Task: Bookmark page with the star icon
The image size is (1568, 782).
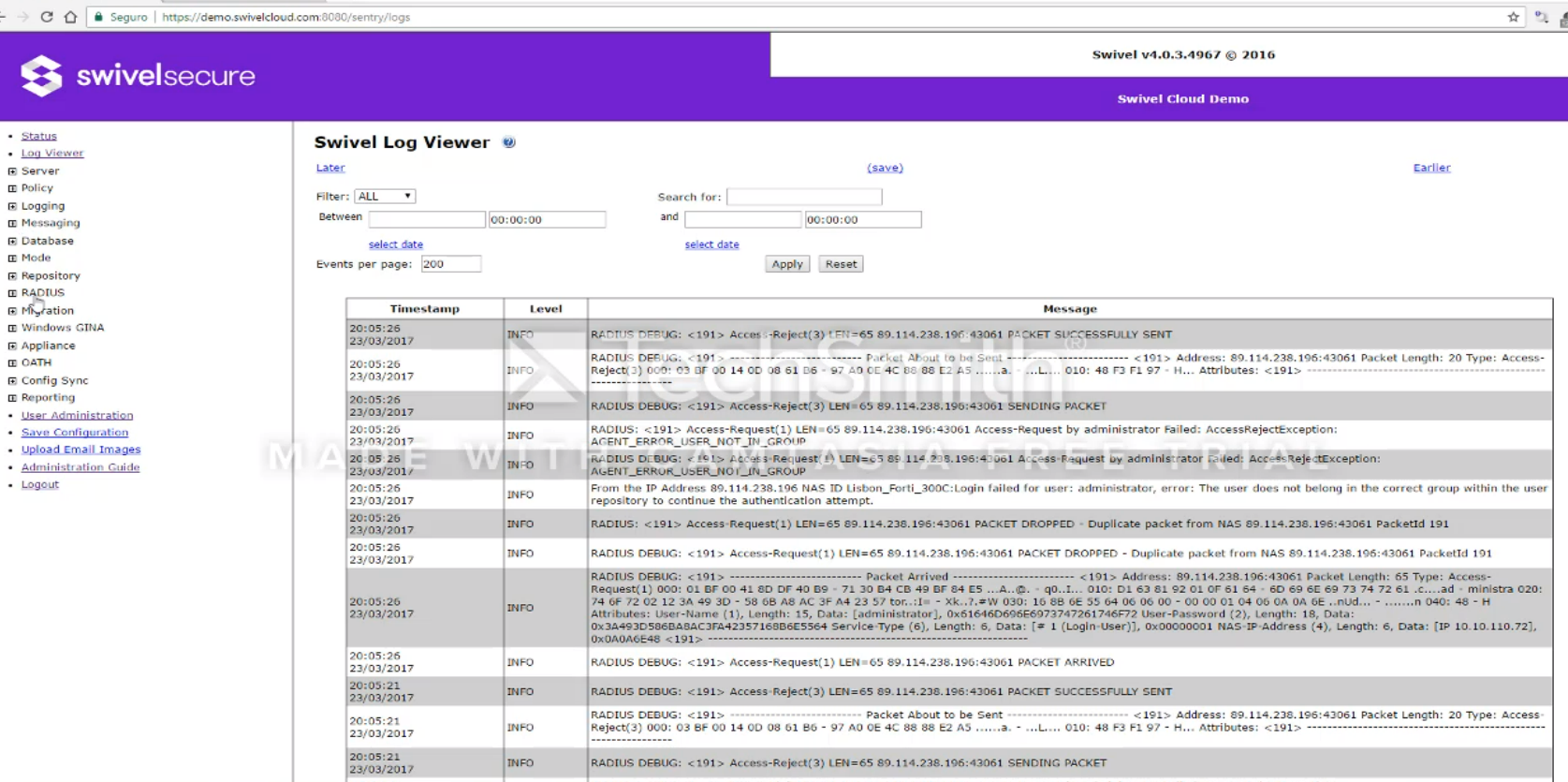Action: pyautogui.click(x=1513, y=17)
